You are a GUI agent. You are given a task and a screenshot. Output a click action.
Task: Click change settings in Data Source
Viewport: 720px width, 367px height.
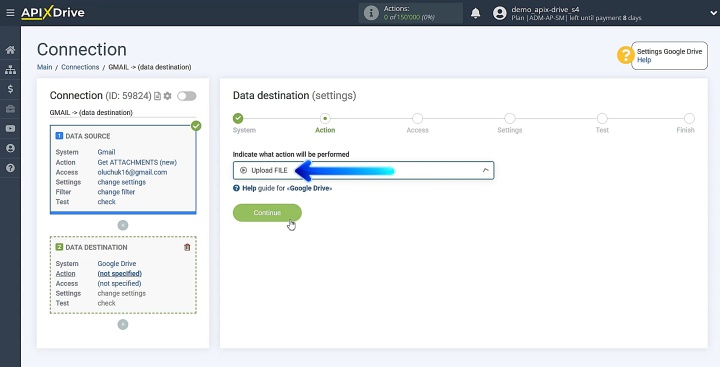pyautogui.click(x=121, y=182)
